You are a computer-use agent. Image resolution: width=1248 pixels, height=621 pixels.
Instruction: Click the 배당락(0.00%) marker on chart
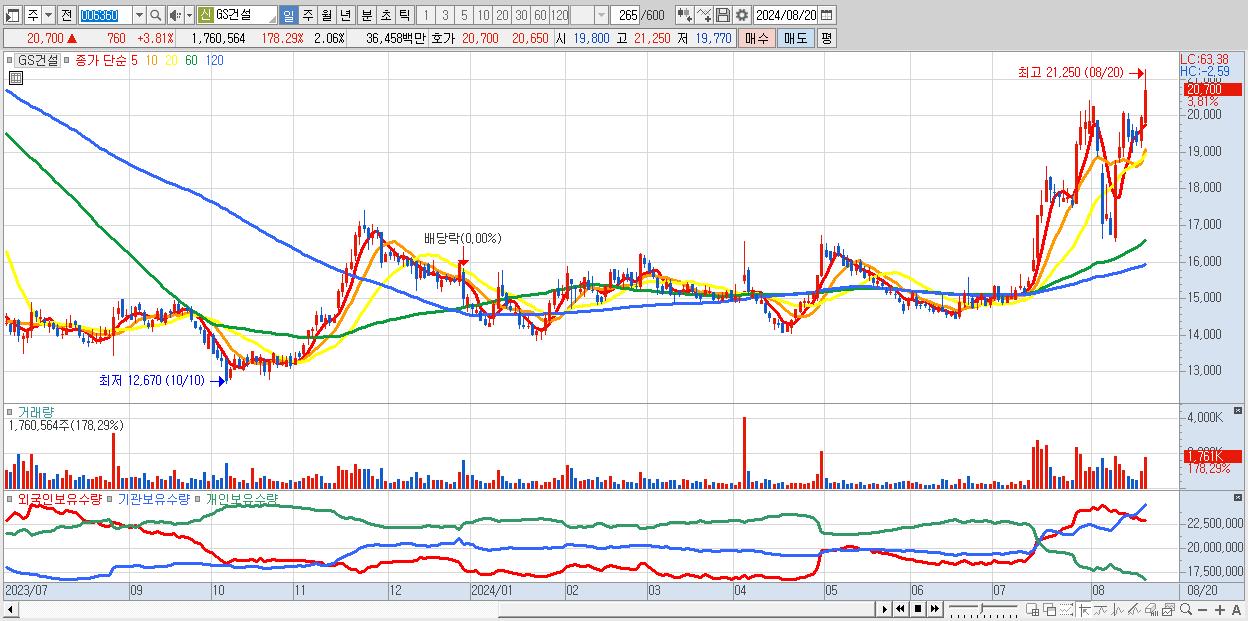[x=462, y=239]
